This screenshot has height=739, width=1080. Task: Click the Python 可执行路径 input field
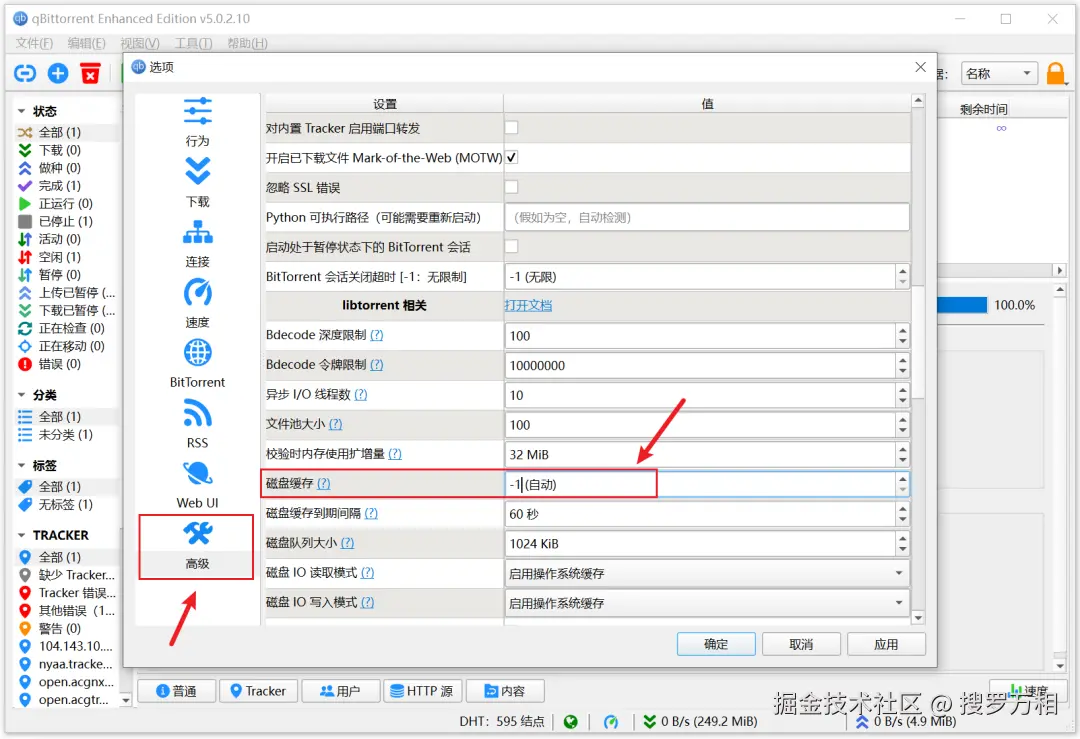pyautogui.click(x=707, y=217)
